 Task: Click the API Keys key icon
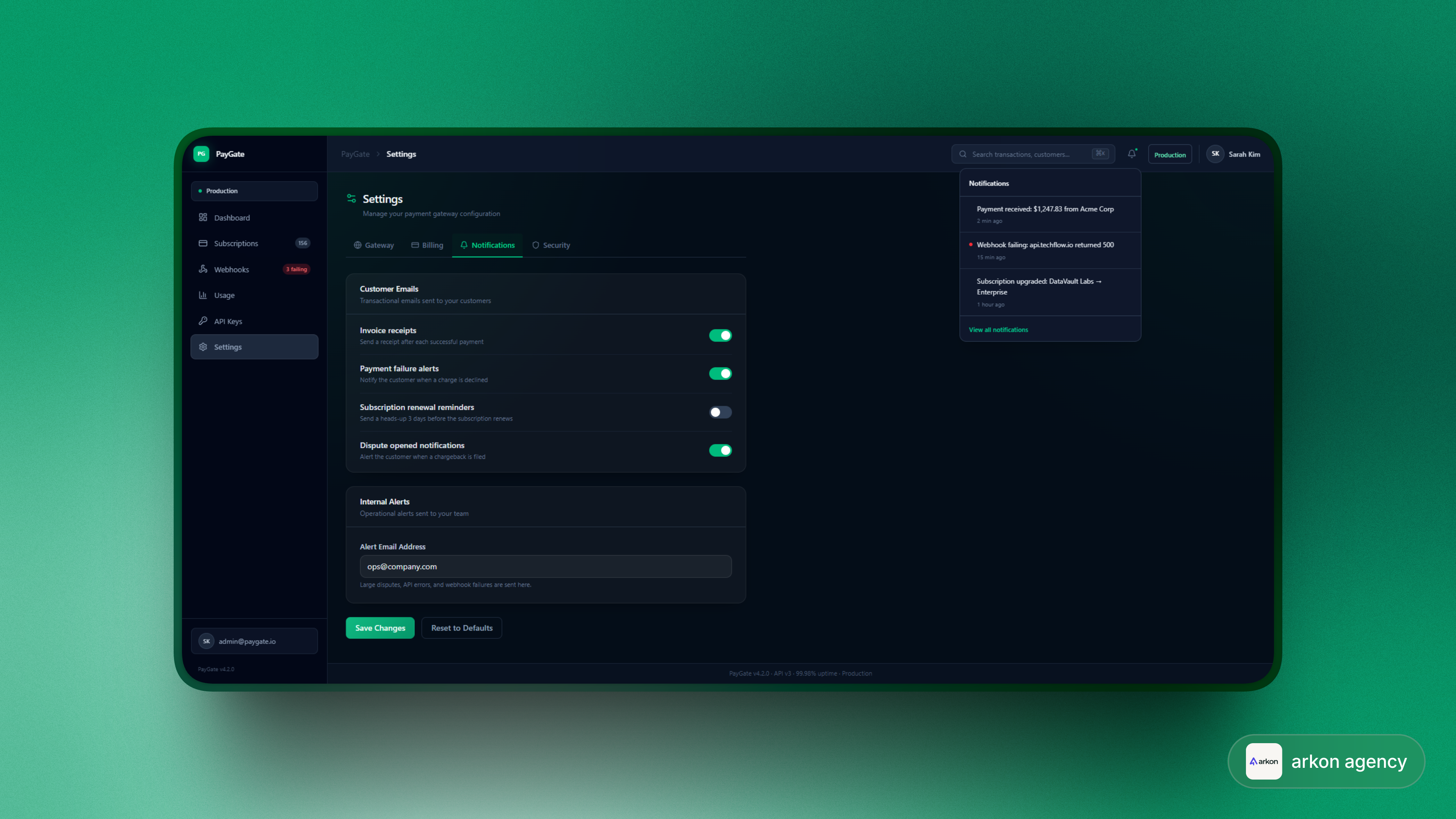[203, 320]
